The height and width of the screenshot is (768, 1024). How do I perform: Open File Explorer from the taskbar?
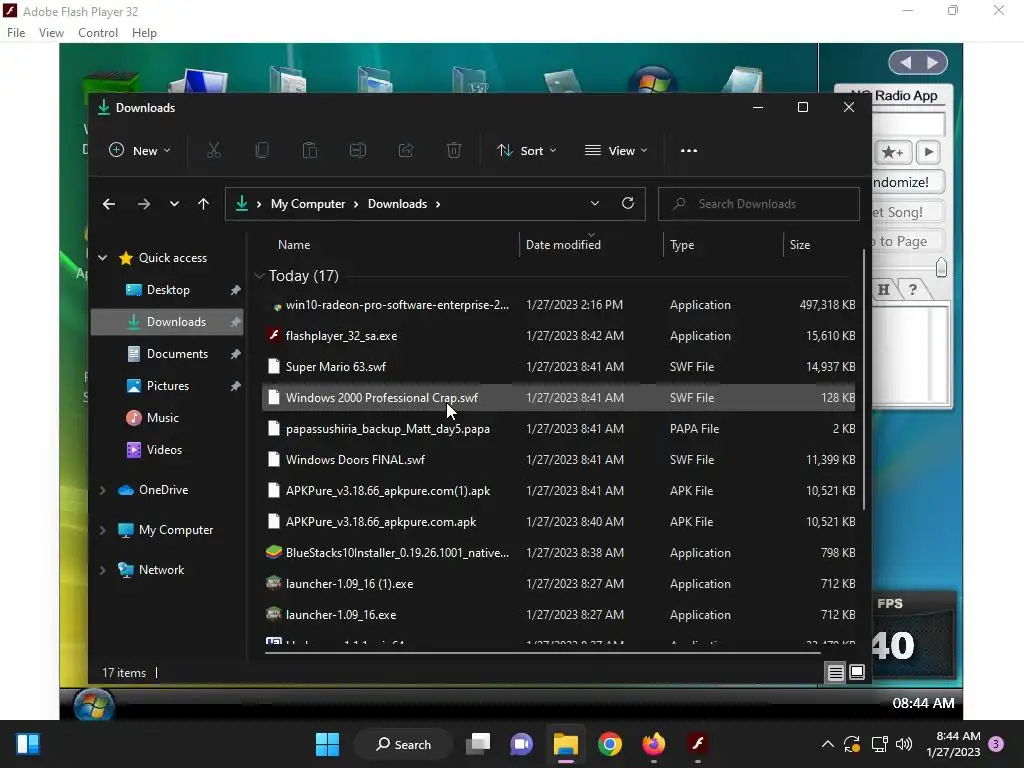pos(566,744)
